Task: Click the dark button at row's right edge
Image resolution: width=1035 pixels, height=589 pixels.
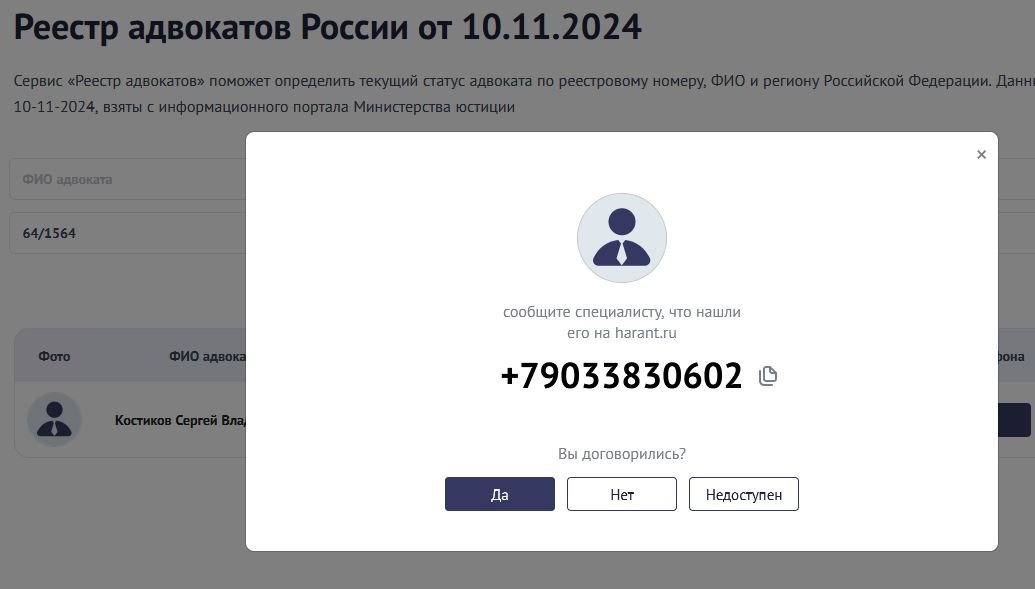Action: (1014, 420)
